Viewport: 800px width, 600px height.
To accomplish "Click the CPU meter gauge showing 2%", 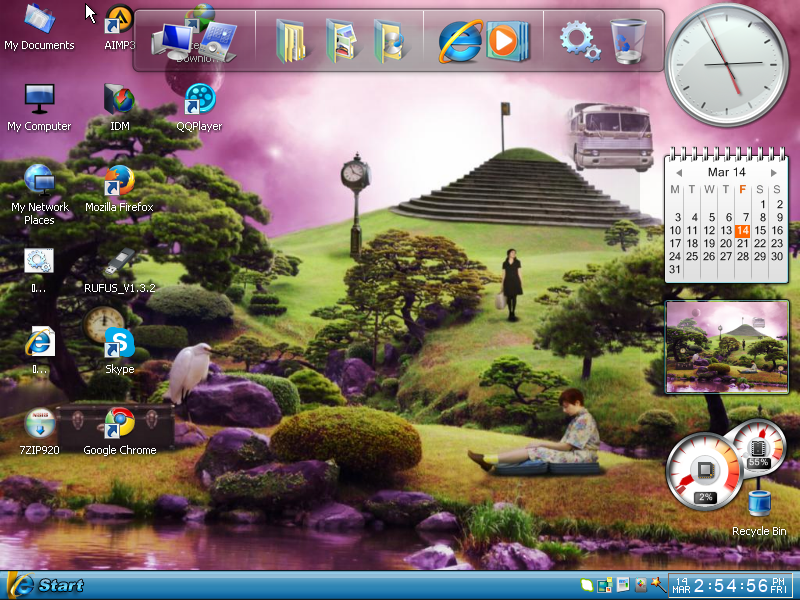I will coord(705,471).
